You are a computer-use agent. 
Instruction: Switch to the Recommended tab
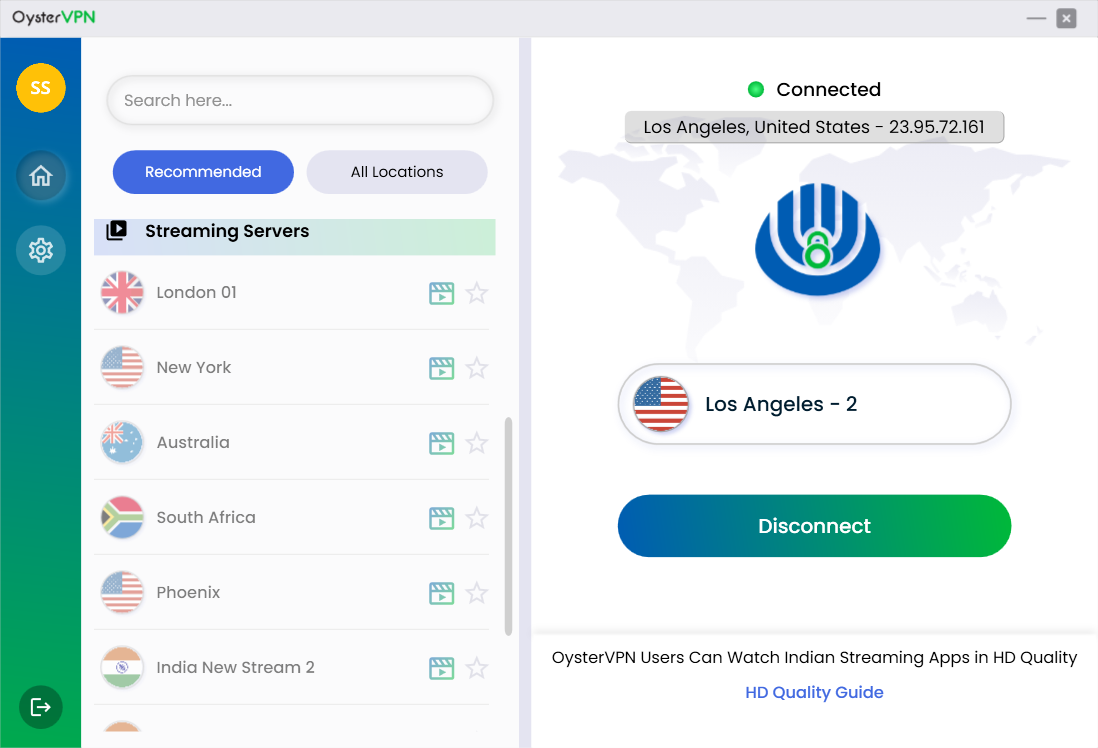coord(203,172)
